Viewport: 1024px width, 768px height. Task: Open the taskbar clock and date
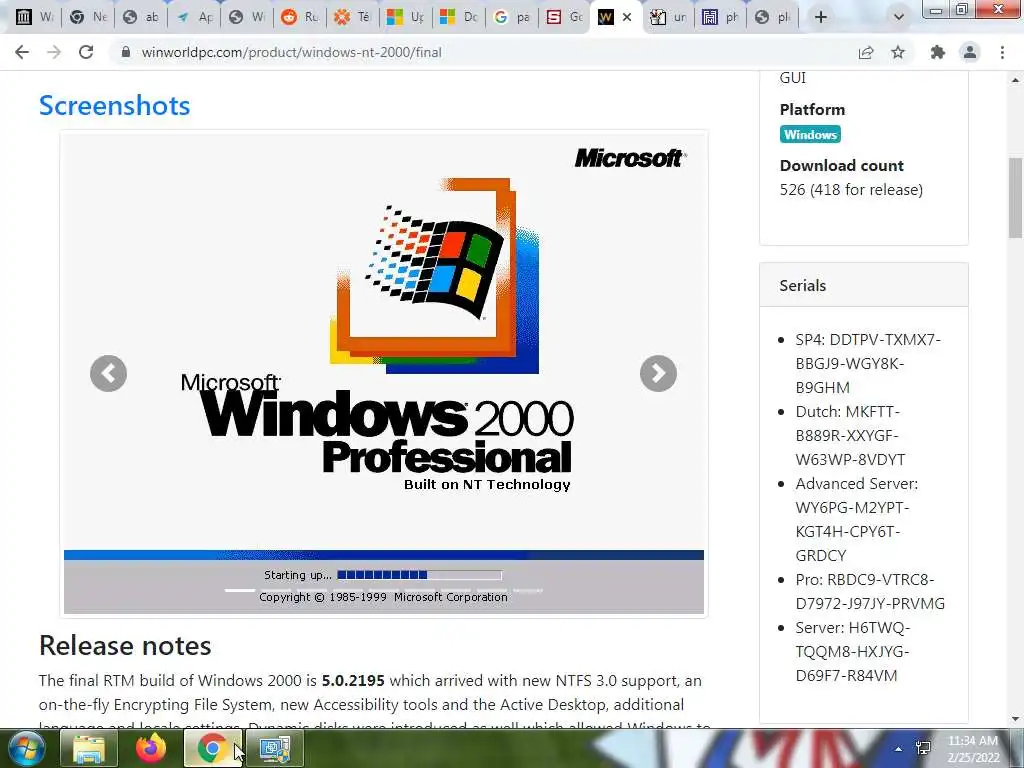pos(973,749)
